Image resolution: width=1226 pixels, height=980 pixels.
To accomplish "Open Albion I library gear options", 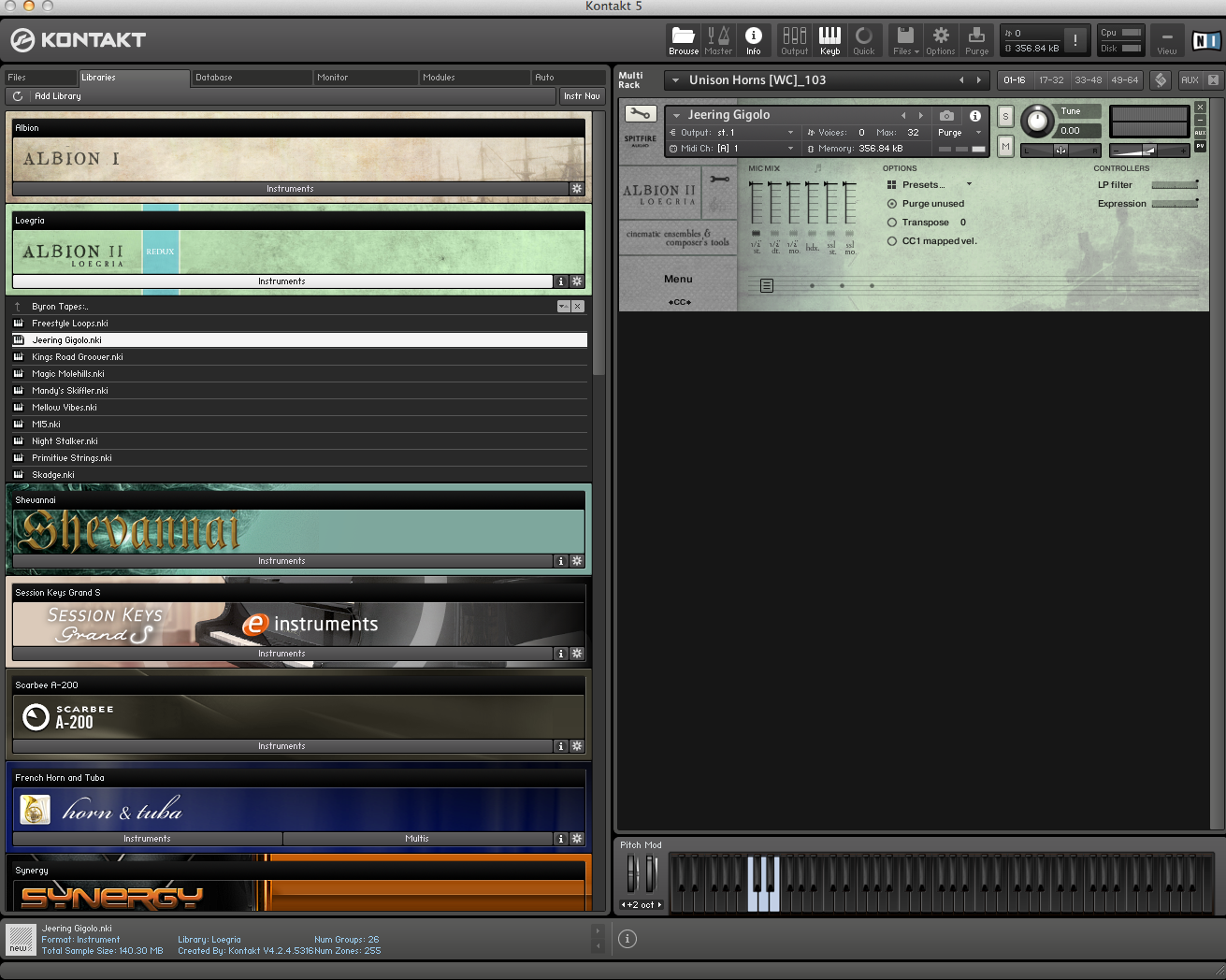I will click(x=577, y=189).
